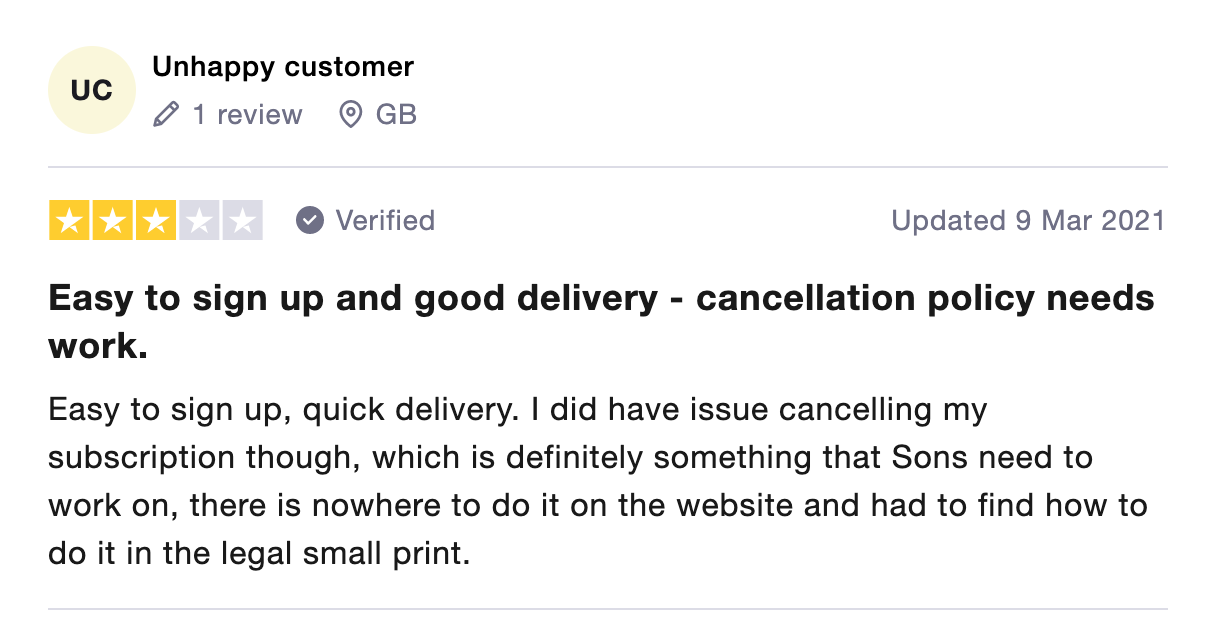Click the Verified checkmark badge icon
Viewport: 1214px width, 620px height.
310,220
